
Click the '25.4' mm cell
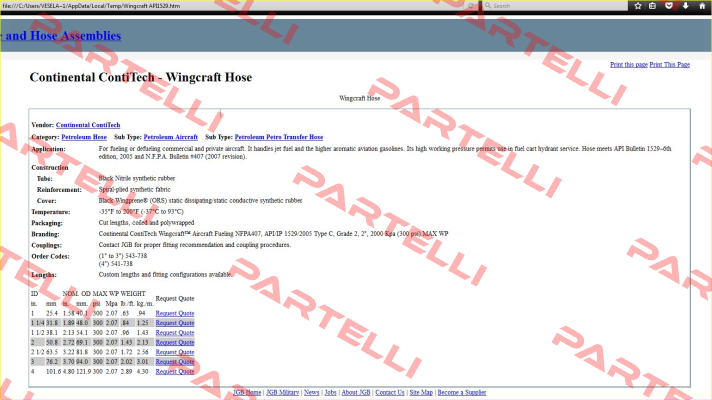tap(52, 313)
